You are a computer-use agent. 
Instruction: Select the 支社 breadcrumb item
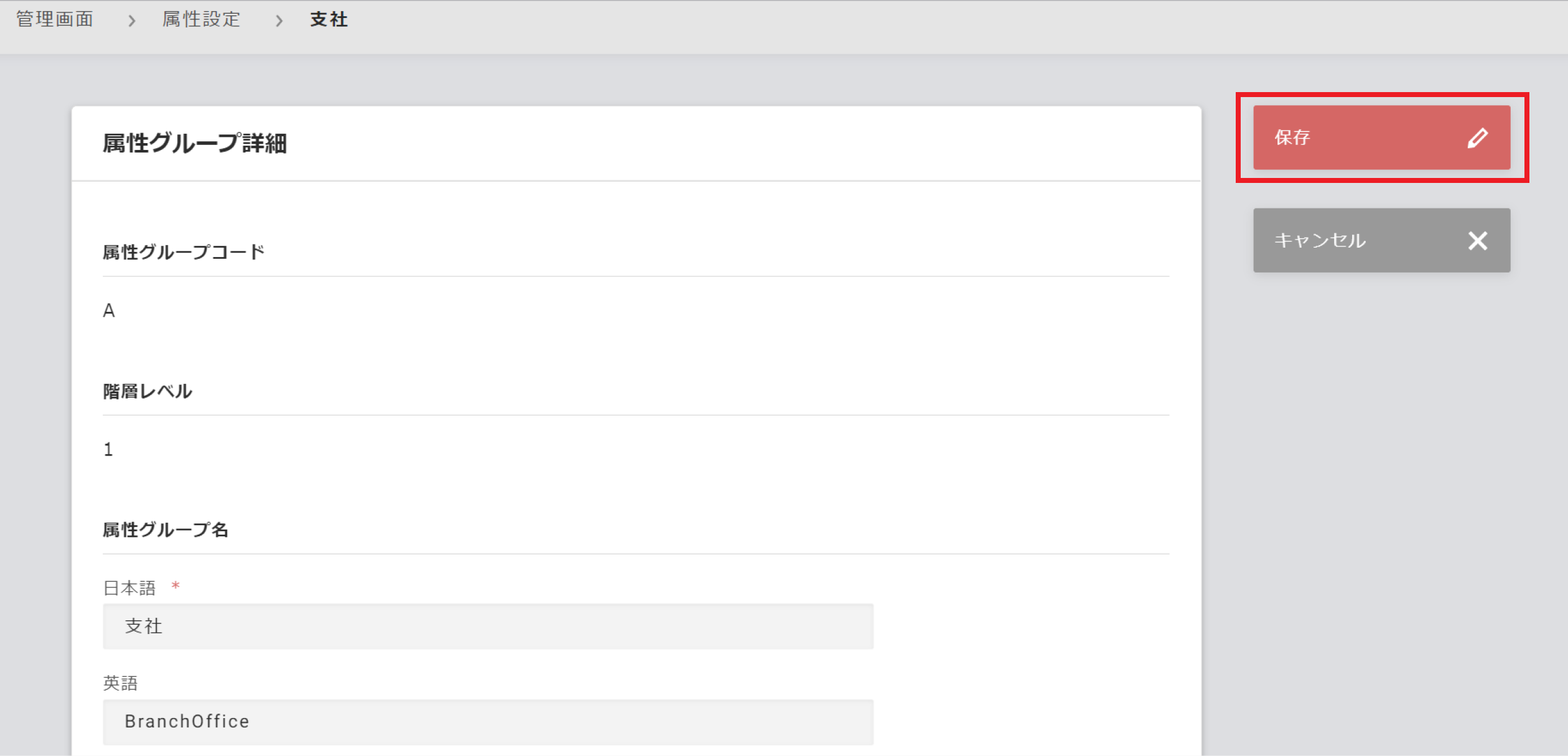click(329, 19)
